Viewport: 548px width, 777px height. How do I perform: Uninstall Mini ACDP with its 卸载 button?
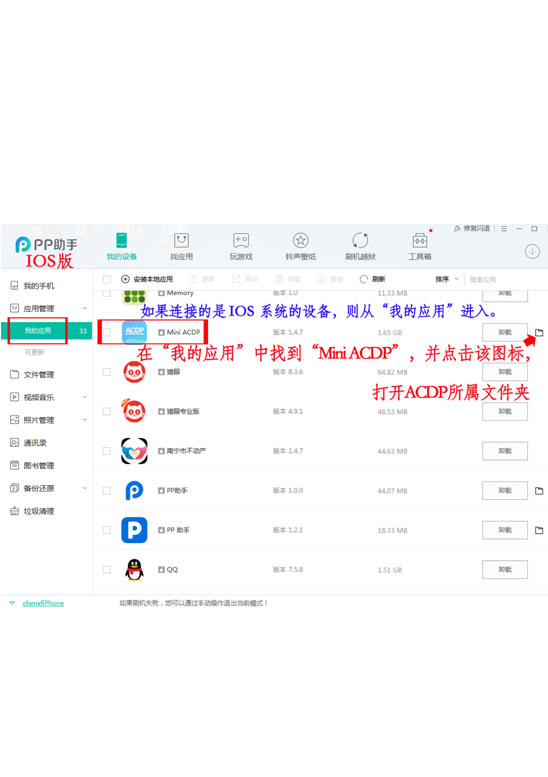pos(505,332)
